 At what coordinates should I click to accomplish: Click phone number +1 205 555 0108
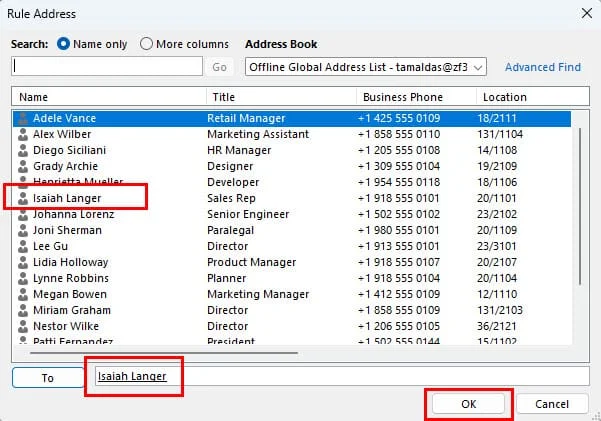[x=399, y=150]
